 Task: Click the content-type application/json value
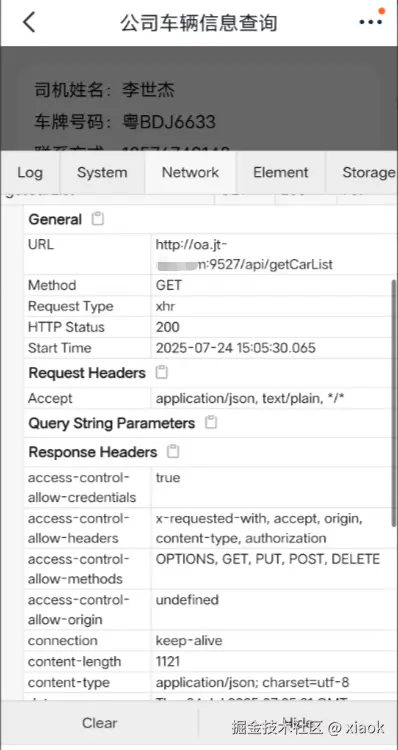click(252, 683)
